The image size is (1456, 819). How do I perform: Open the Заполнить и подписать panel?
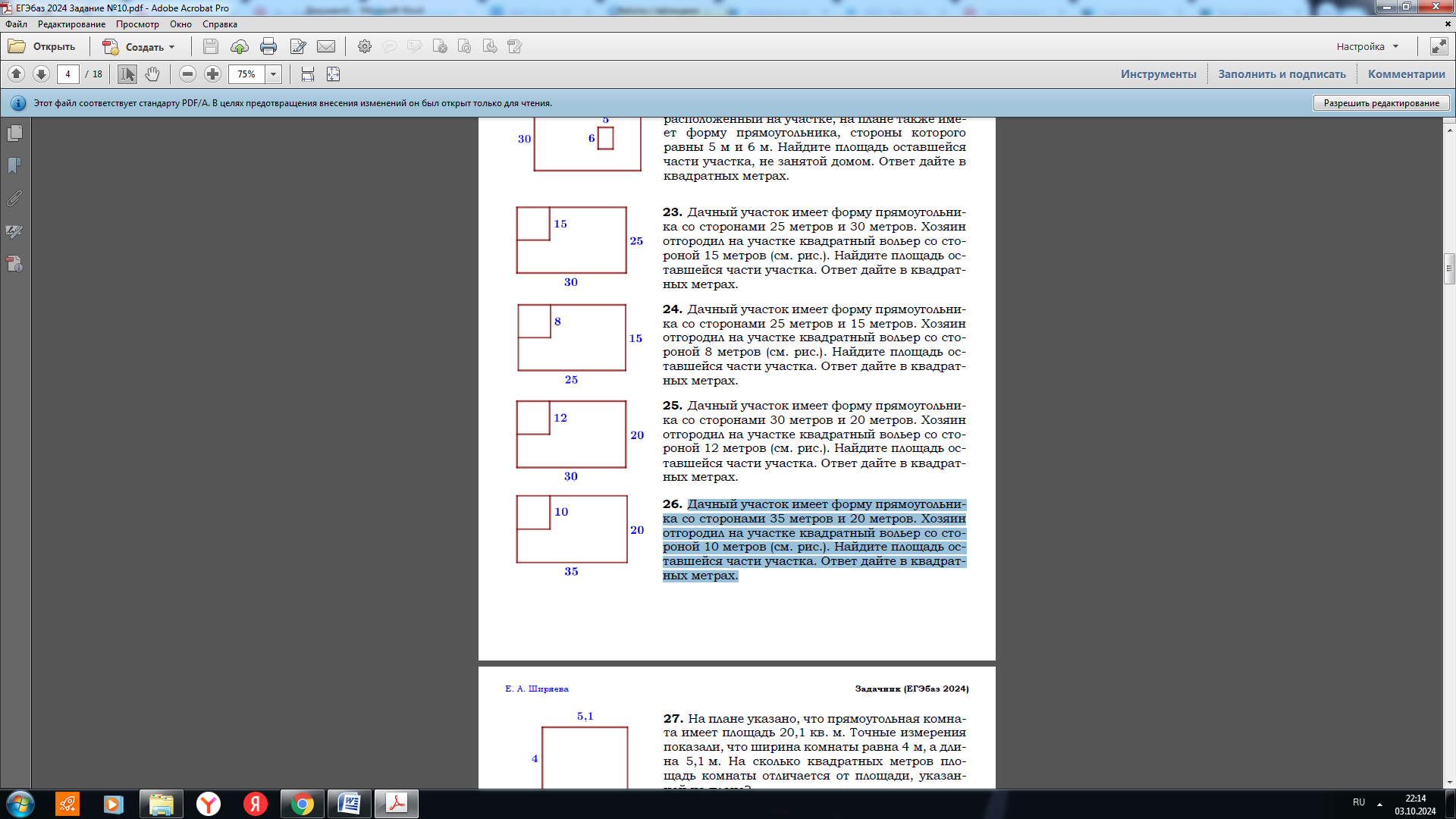[x=1282, y=74]
